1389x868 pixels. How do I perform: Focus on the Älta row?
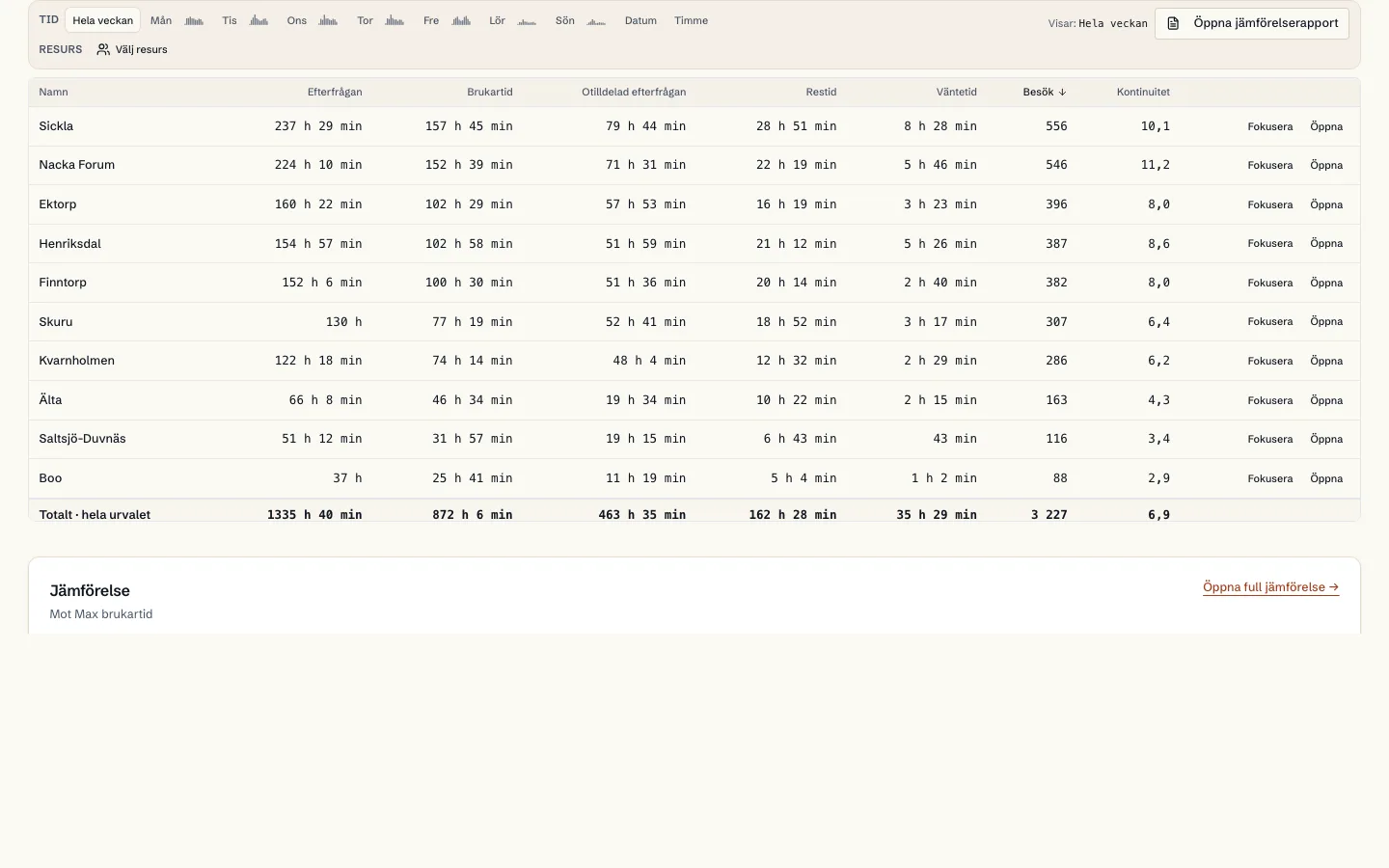point(1270,400)
